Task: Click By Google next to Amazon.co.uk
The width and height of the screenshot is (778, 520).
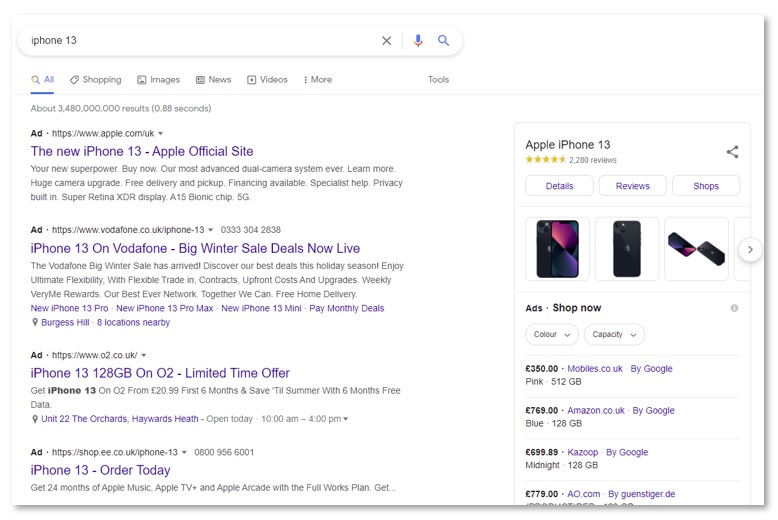Action: coord(653,410)
